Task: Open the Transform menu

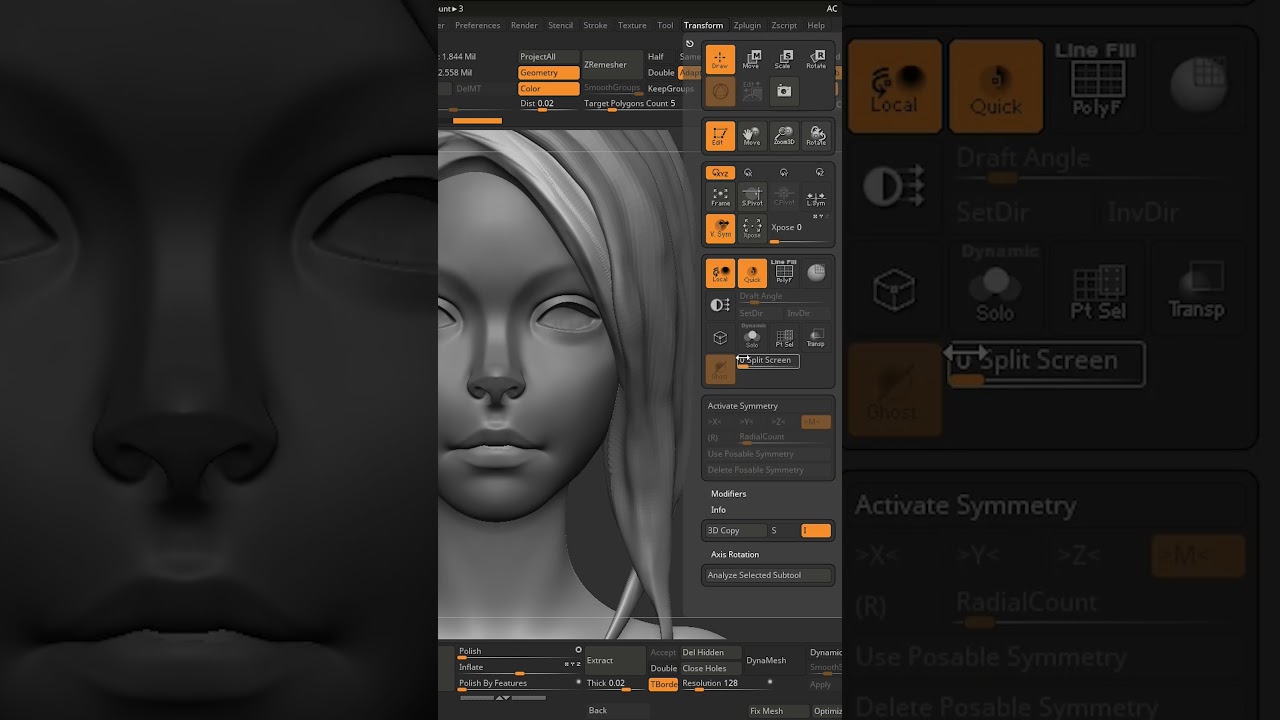Action: [x=703, y=25]
